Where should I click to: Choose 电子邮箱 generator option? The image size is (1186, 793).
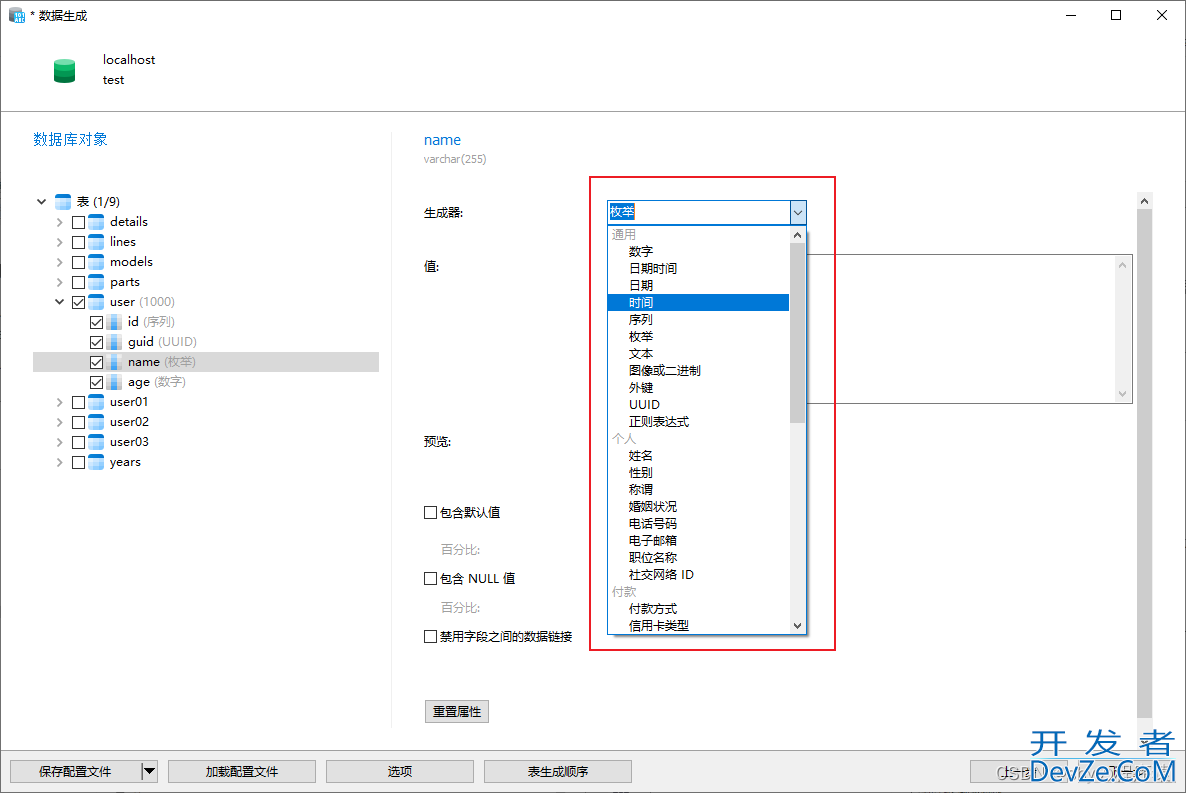tap(653, 541)
